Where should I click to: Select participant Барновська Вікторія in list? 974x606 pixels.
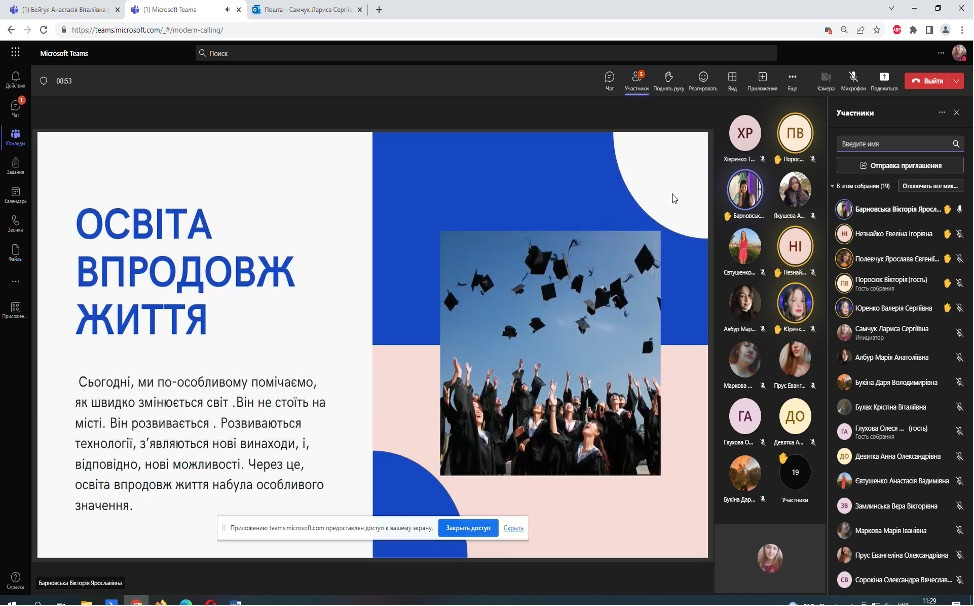click(x=899, y=209)
